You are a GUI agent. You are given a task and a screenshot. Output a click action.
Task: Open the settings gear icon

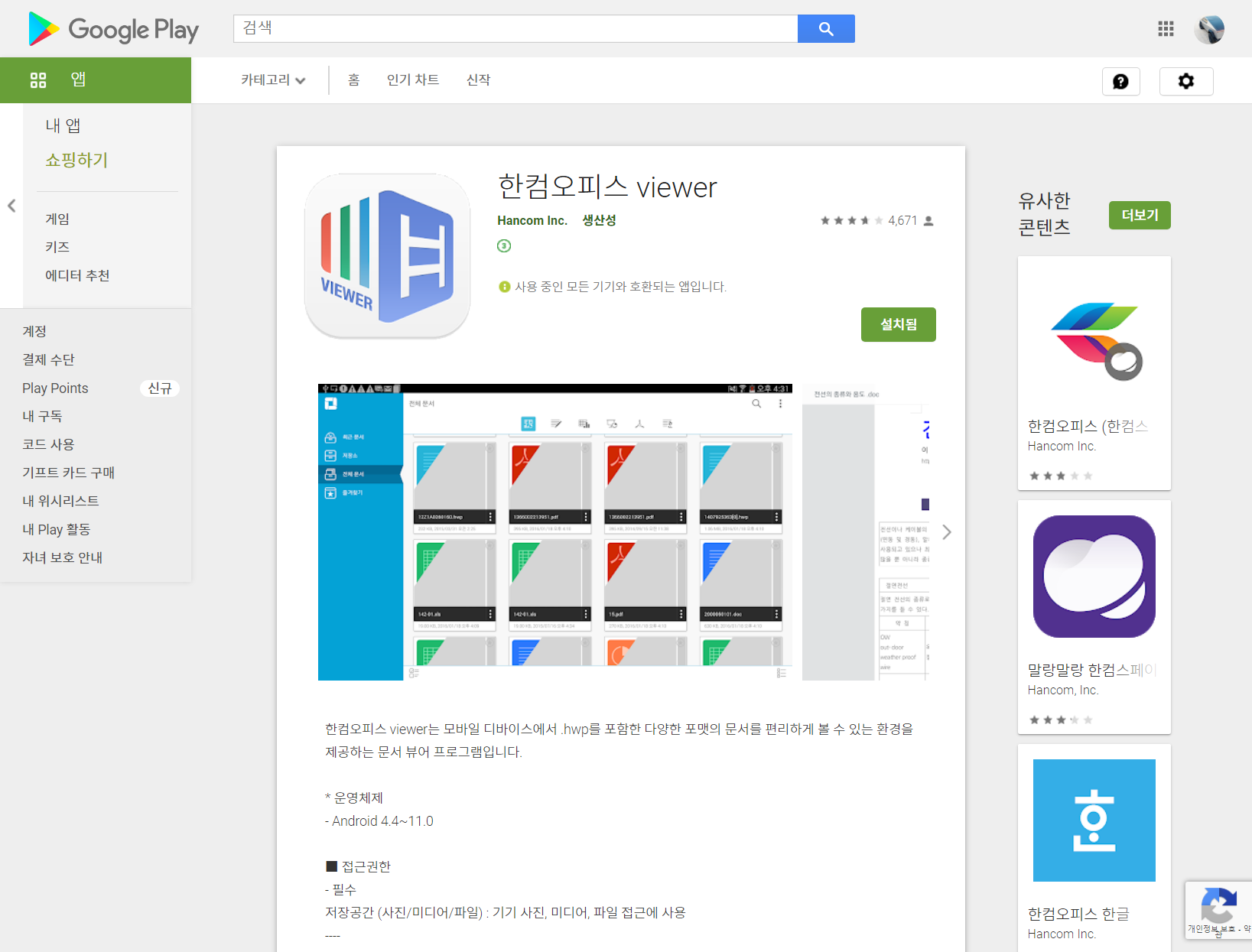click(1186, 81)
